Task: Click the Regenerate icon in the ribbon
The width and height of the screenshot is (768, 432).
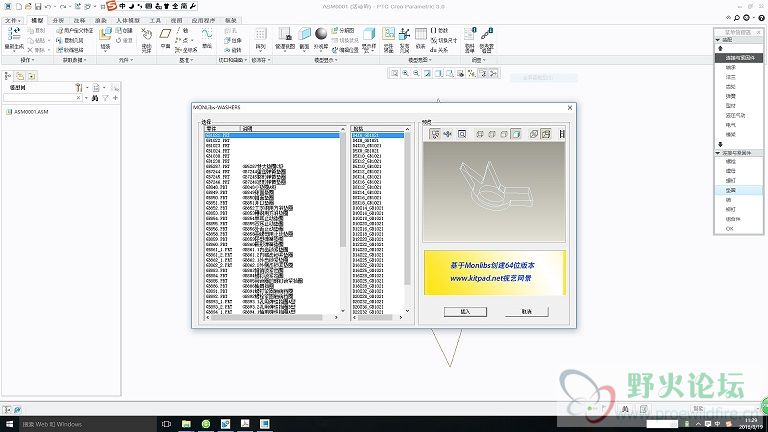Action: (14, 35)
